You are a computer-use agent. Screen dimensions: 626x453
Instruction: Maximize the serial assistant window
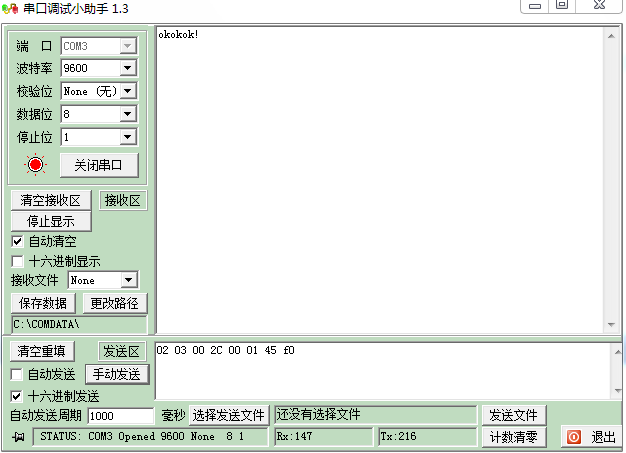coord(562,5)
